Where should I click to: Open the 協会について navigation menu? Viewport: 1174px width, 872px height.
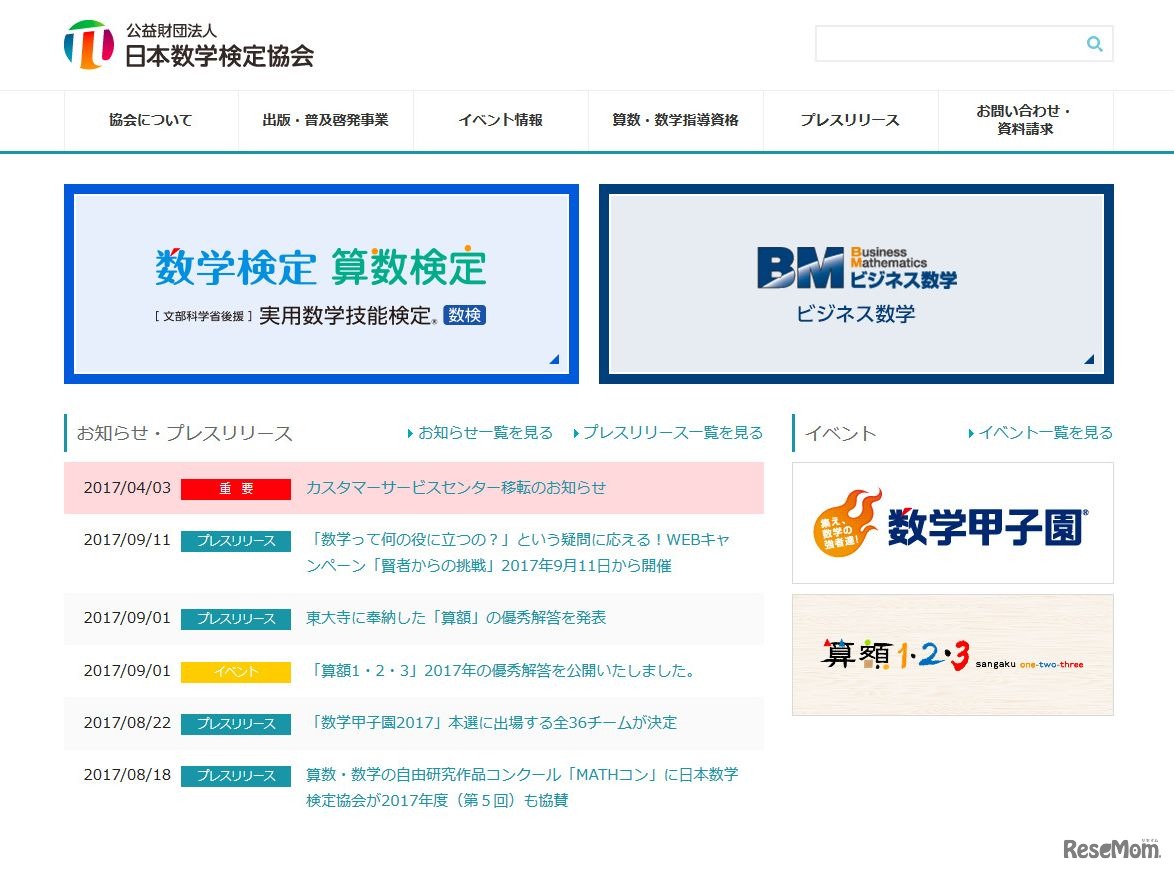point(150,120)
